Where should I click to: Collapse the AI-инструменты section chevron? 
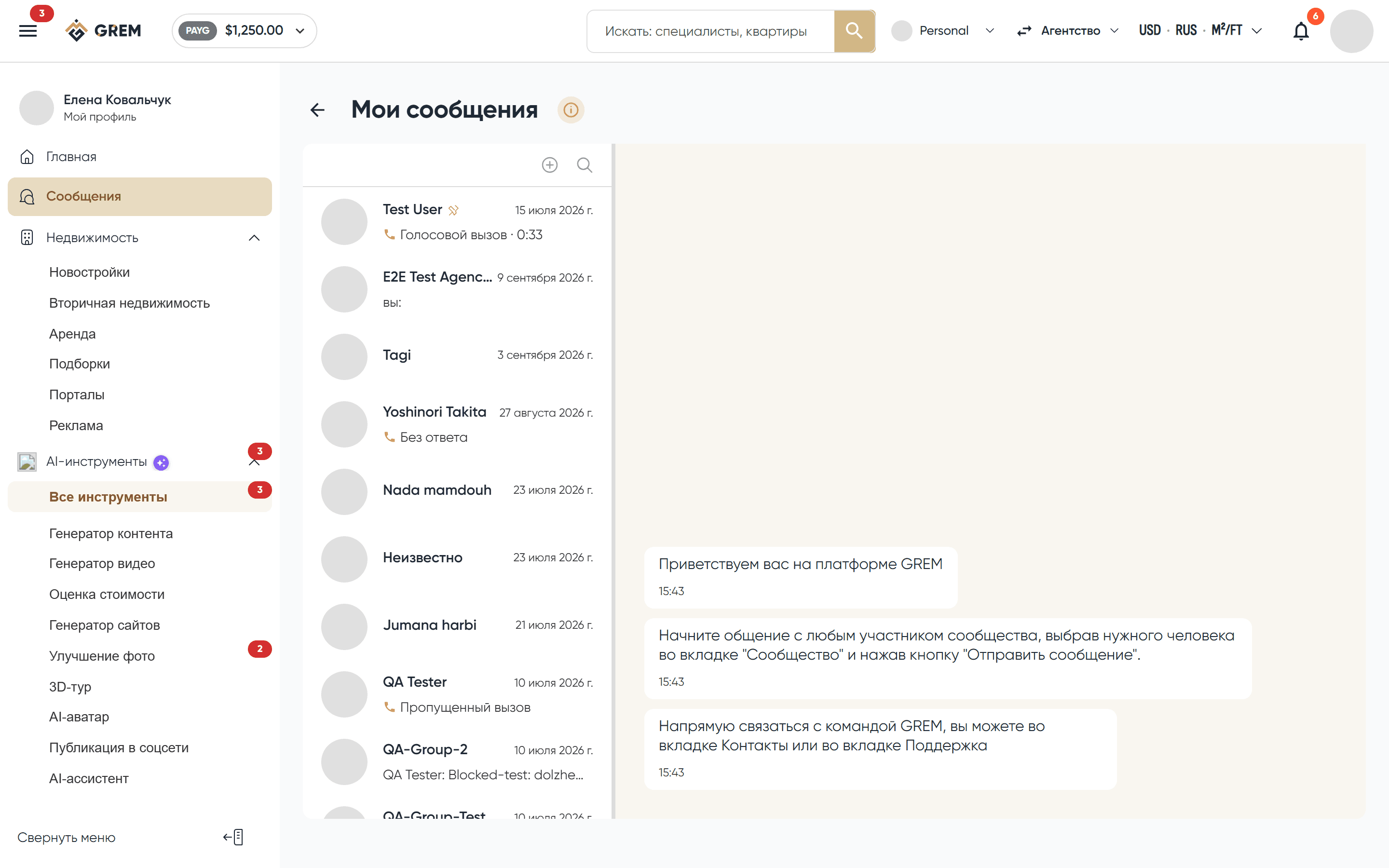point(254,463)
